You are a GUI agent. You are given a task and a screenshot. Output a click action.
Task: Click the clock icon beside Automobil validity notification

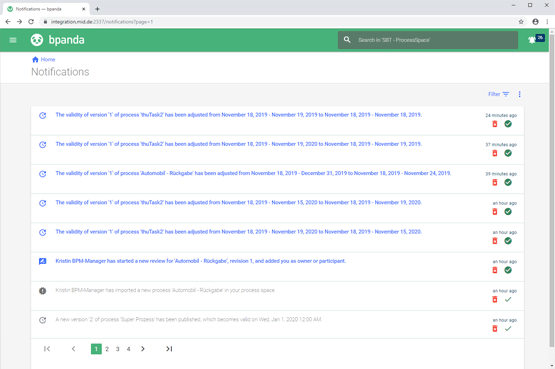[42, 174]
